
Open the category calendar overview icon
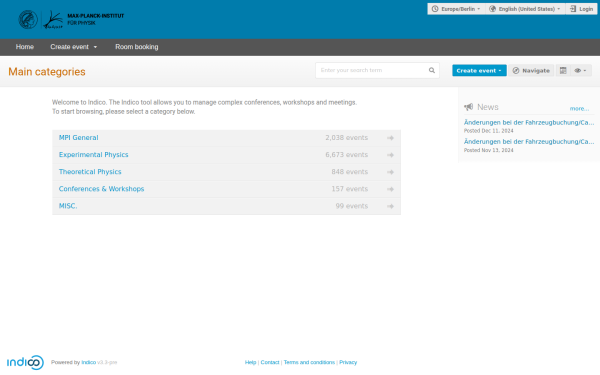pyautogui.click(x=563, y=70)
